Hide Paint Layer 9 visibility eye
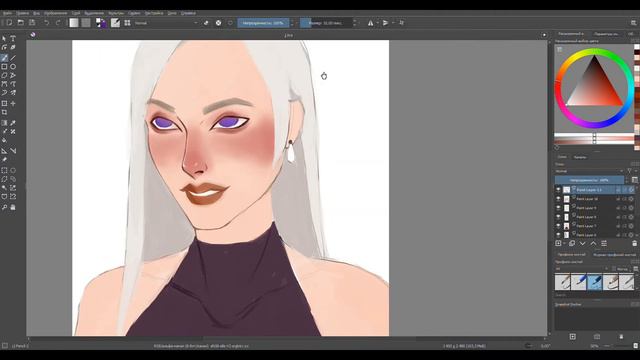This screenshot has width=640, height=360. tap(558, 208)
